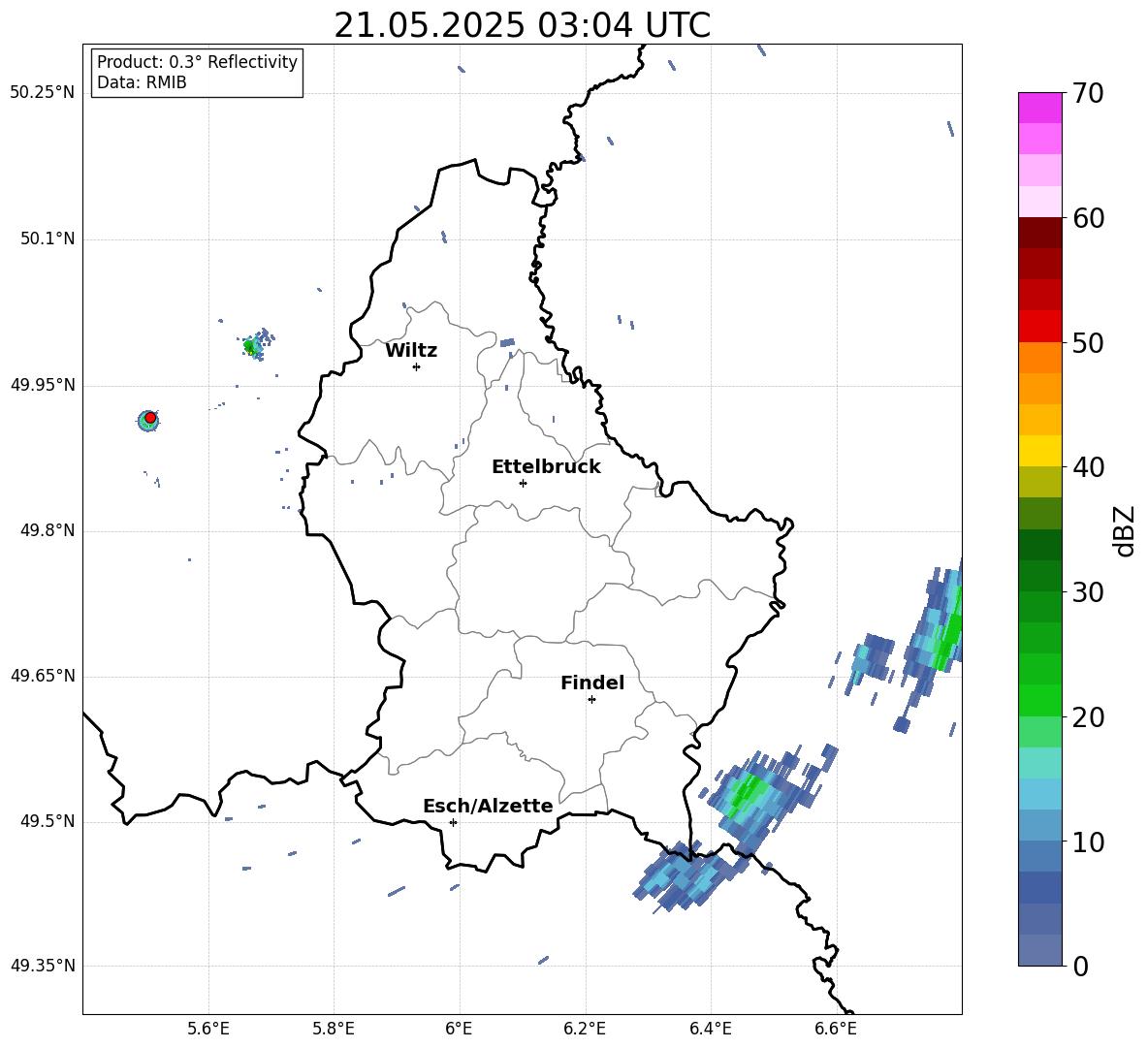The height and width of the screenshot is (1048, 1148).
Task: Click the 49.35°N latitude label
Action: [x=43, y=966]
